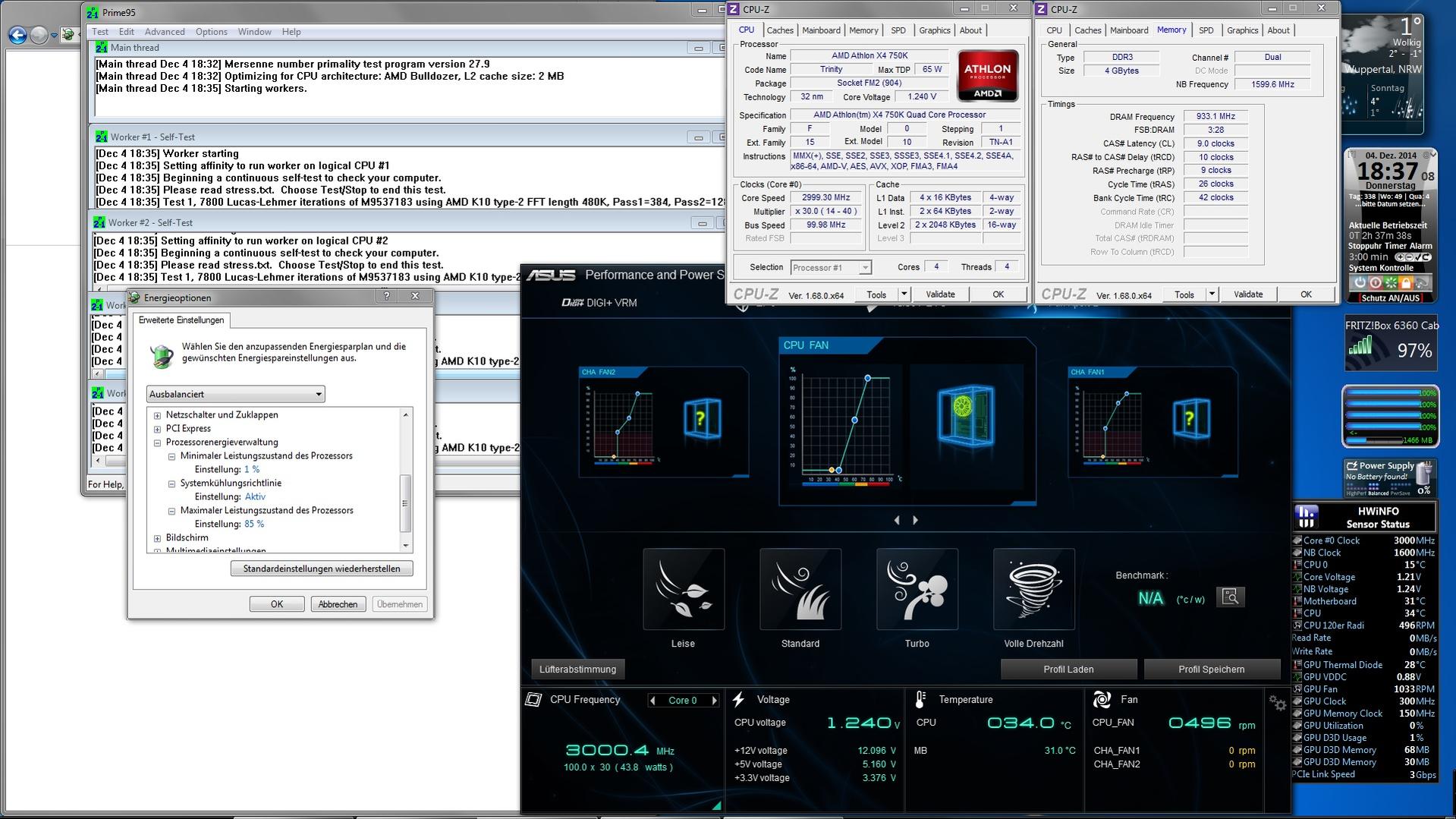Open Tools dropdown arrow in left CPU-Z
Image resolution: width=1456 pixels, height=819 pixels.
(x=904, y=294)
